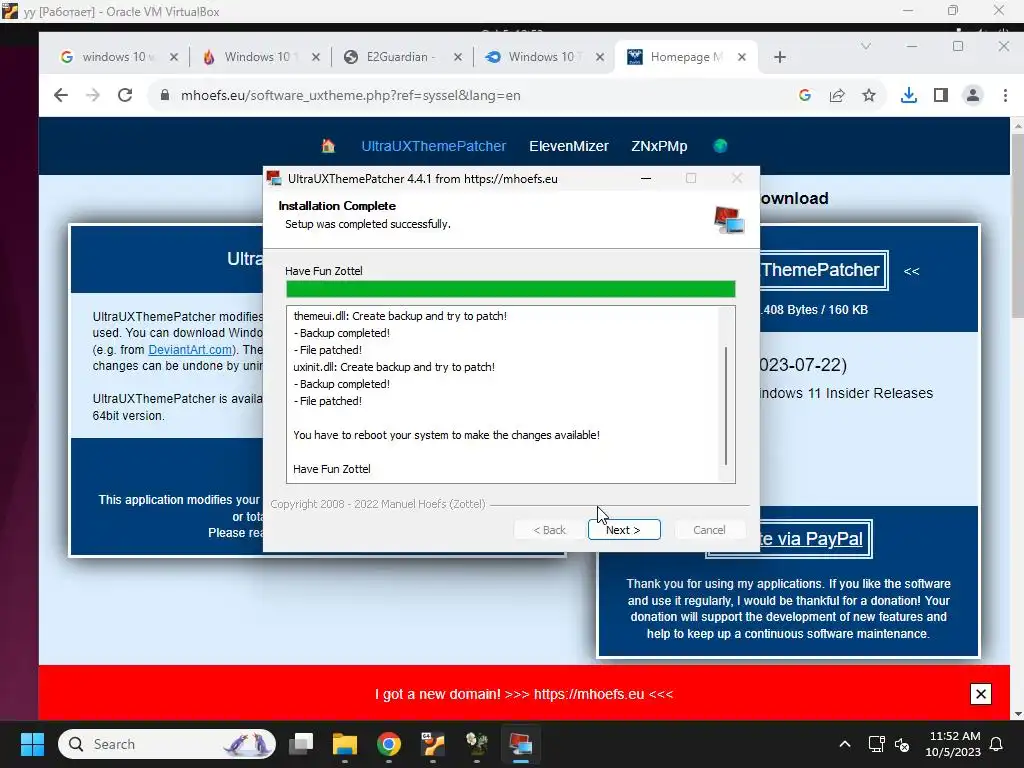The height and width of the screenshot is (768, 1024).
Task: Go back in Chrome browser
Action: click(61, 95)
